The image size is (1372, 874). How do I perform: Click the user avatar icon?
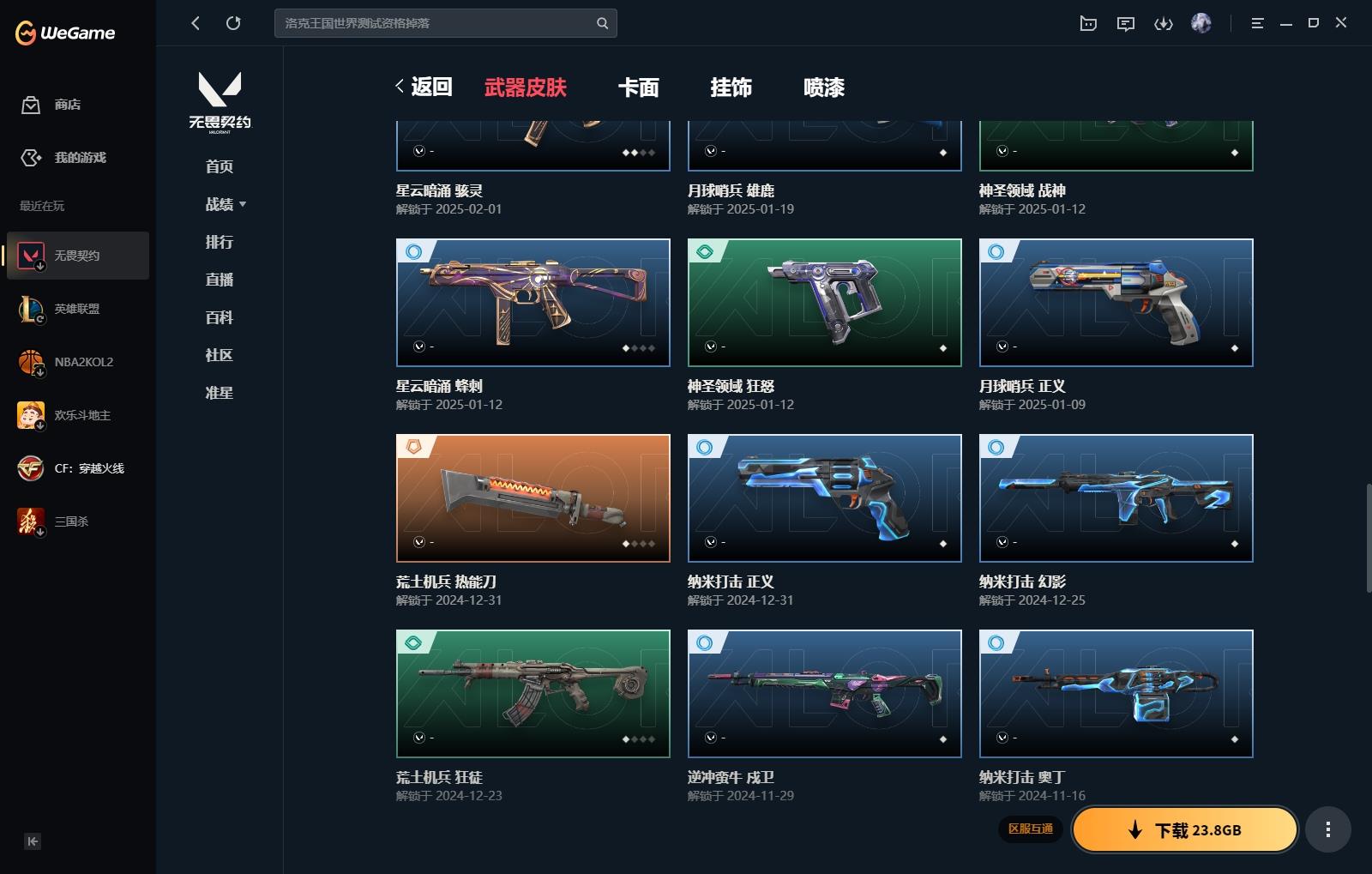click(1201, 23)
